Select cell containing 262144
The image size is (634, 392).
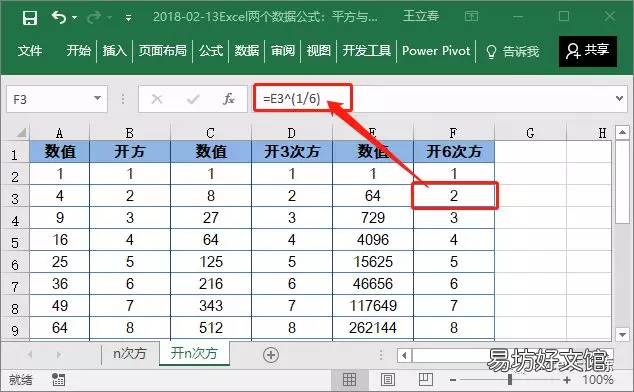(373, 327)
